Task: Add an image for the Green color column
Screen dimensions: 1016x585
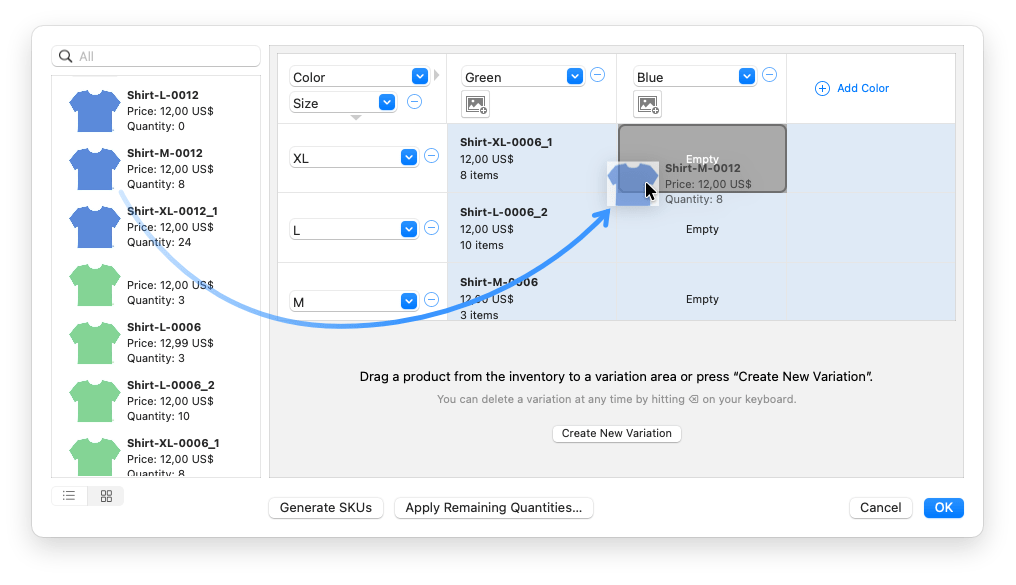Action: 475,104
